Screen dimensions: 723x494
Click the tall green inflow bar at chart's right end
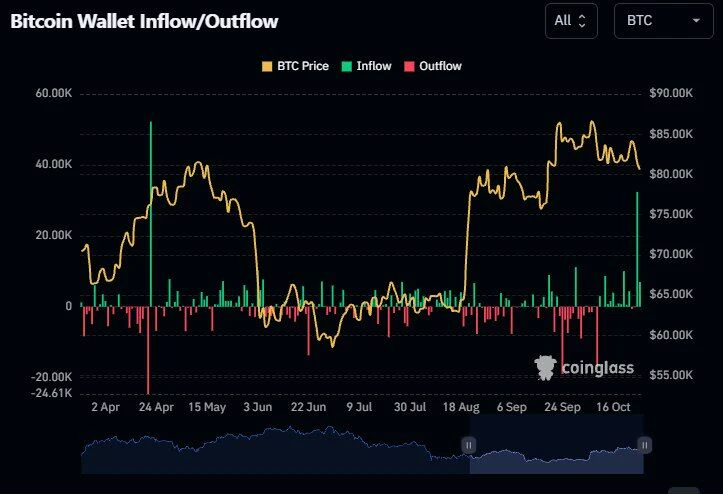coord(637,250)
